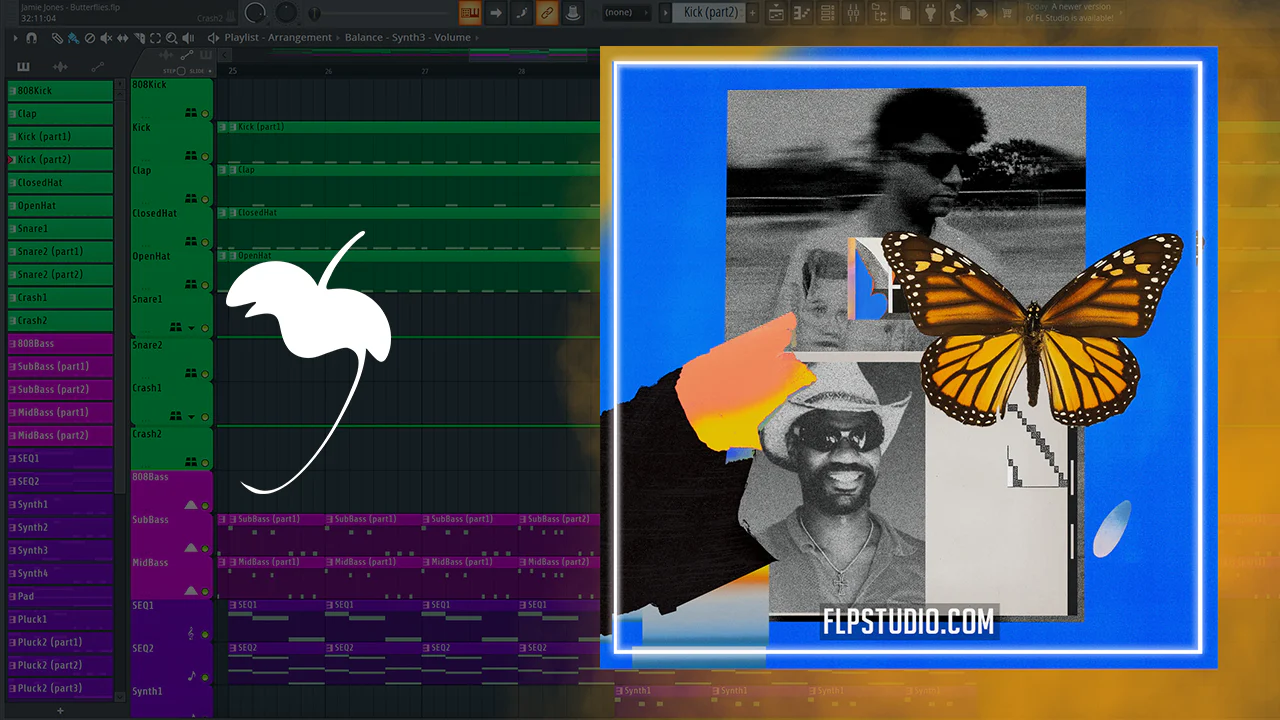Viewport: 1280px width, 720px height.
Task: Open the arrow after Balance - Synth3 - Volume
Action: tap(477, 38)
